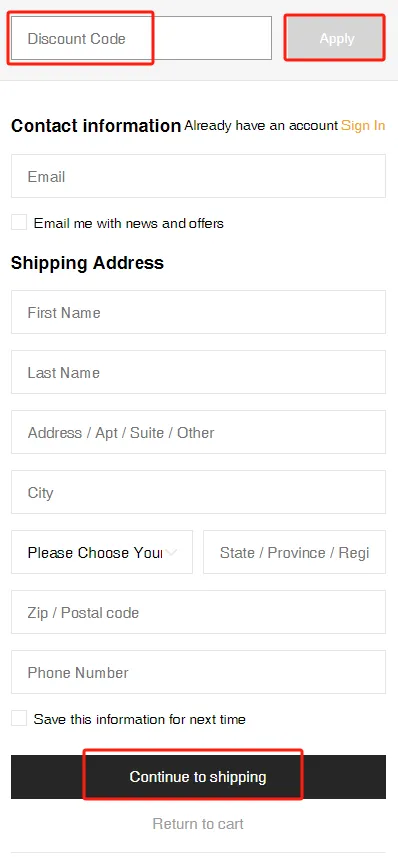
Task: Select the Phone Number field
Action: [198, 672]
